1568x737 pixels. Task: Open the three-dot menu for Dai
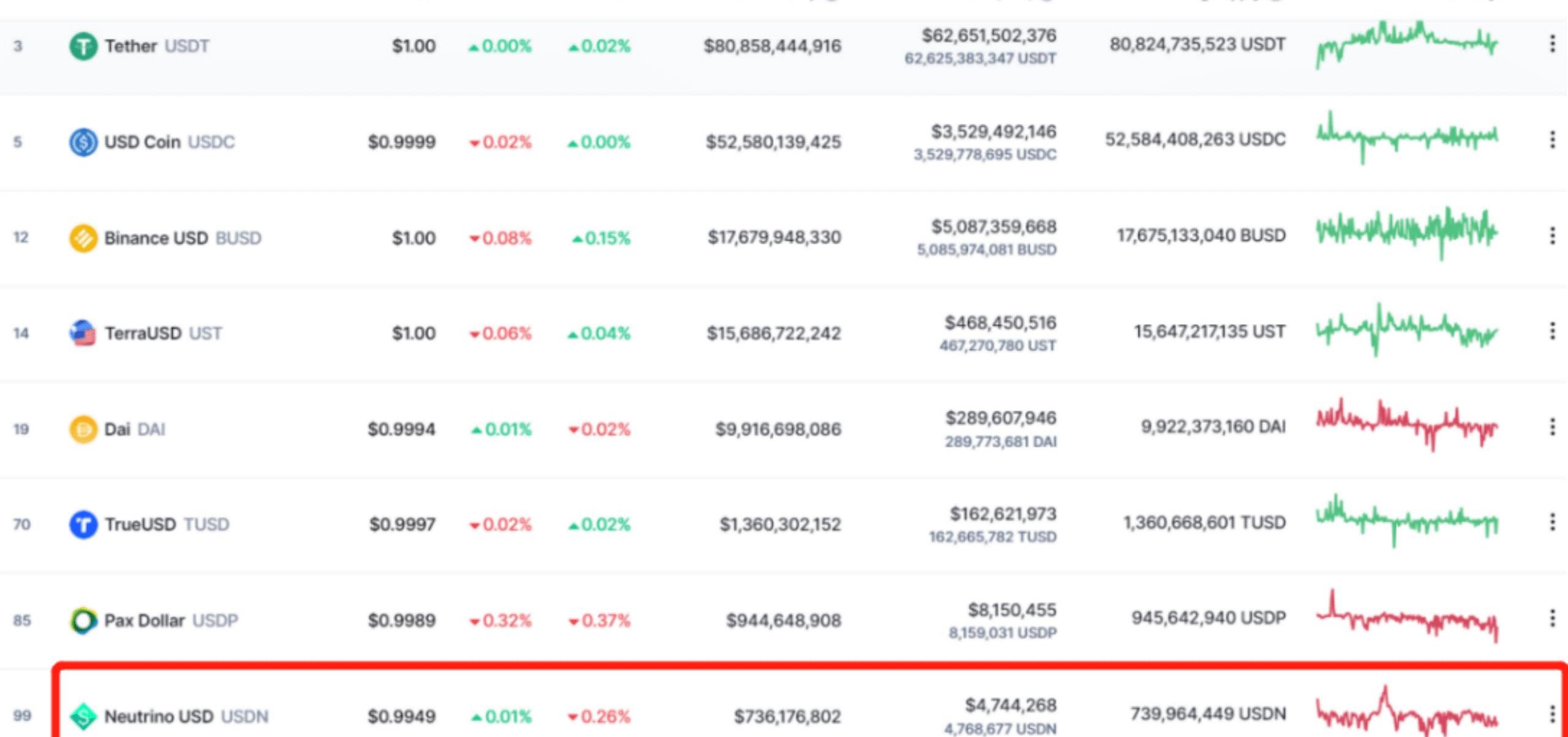point(1552,427)
